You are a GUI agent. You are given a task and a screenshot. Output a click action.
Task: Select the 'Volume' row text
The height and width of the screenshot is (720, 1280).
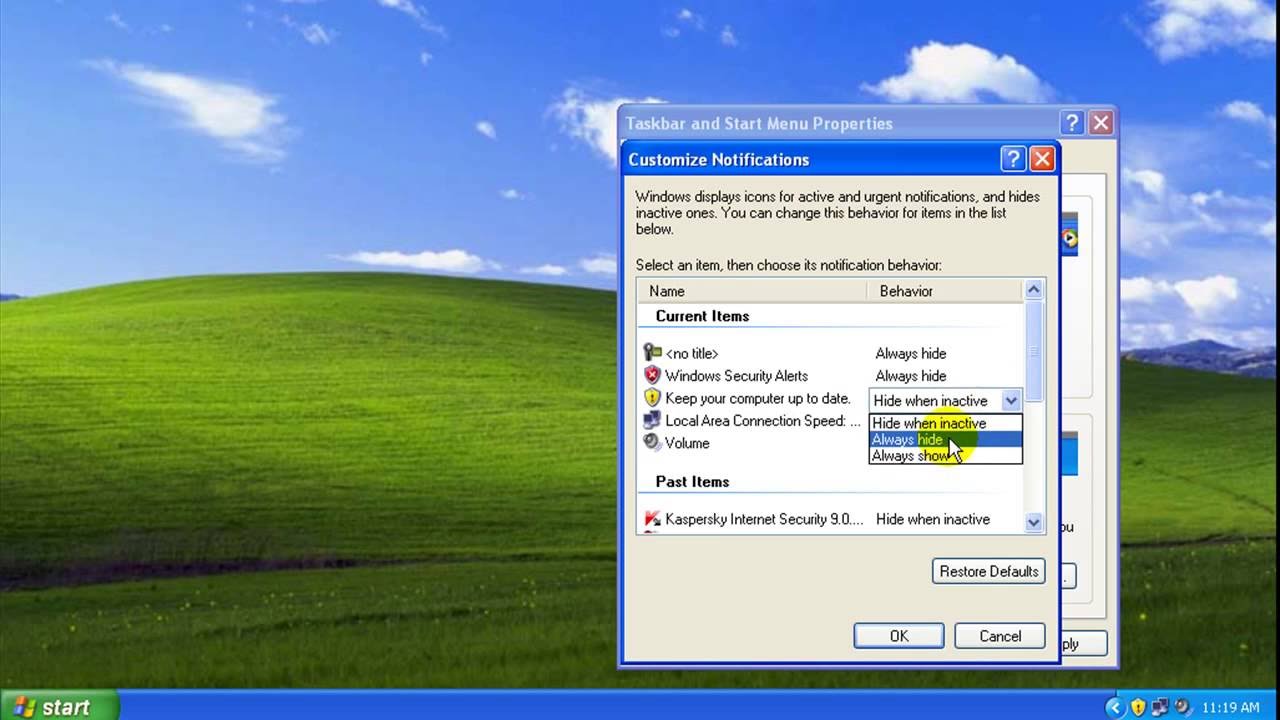687,443
